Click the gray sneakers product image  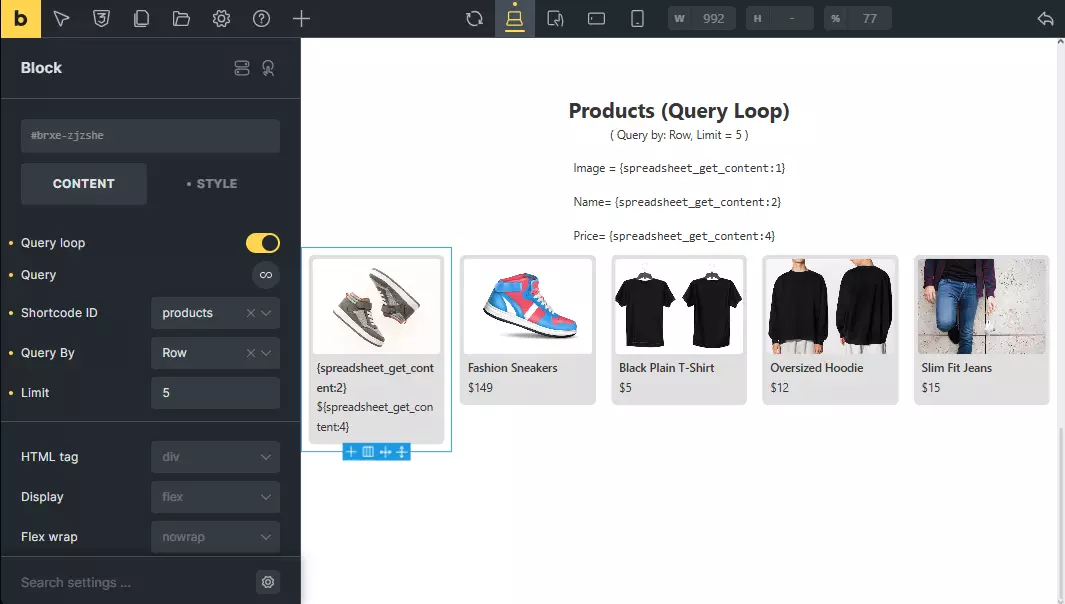tap(376, 306)
